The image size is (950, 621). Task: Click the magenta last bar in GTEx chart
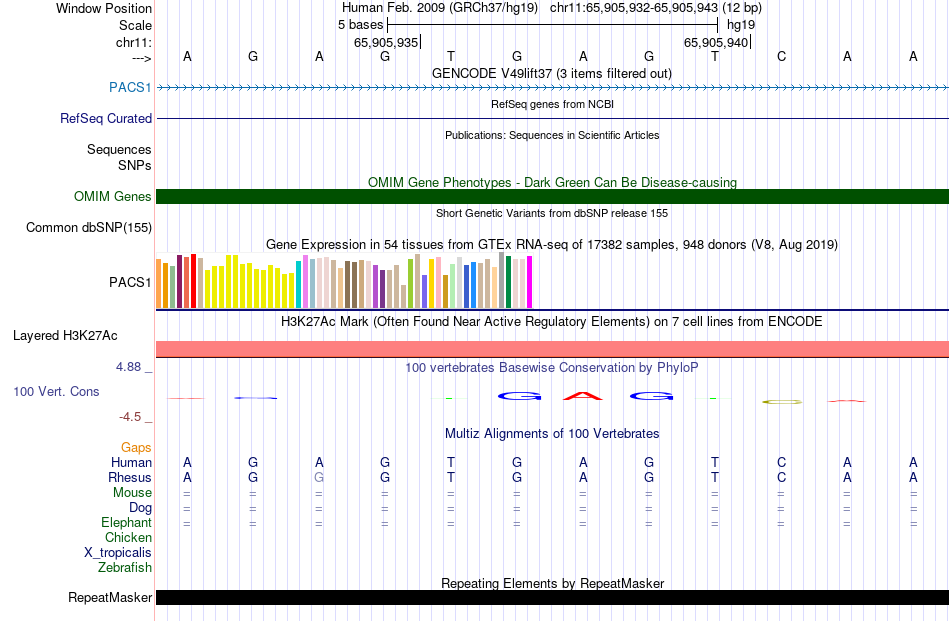coord(530,282)
